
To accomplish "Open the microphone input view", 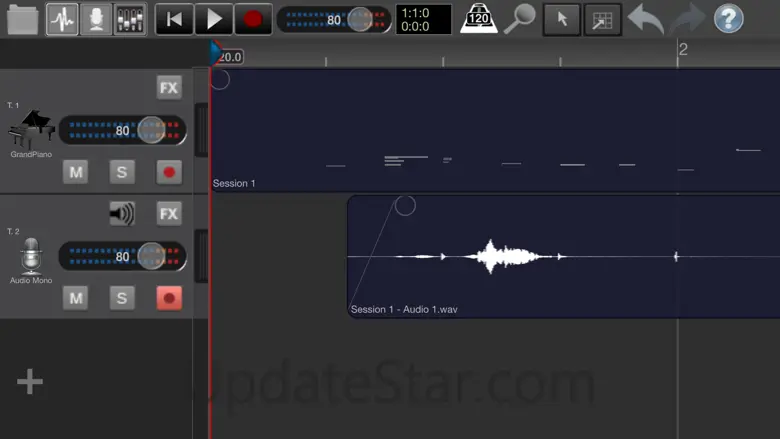I will pyautogui.click(x=97, y=19).
